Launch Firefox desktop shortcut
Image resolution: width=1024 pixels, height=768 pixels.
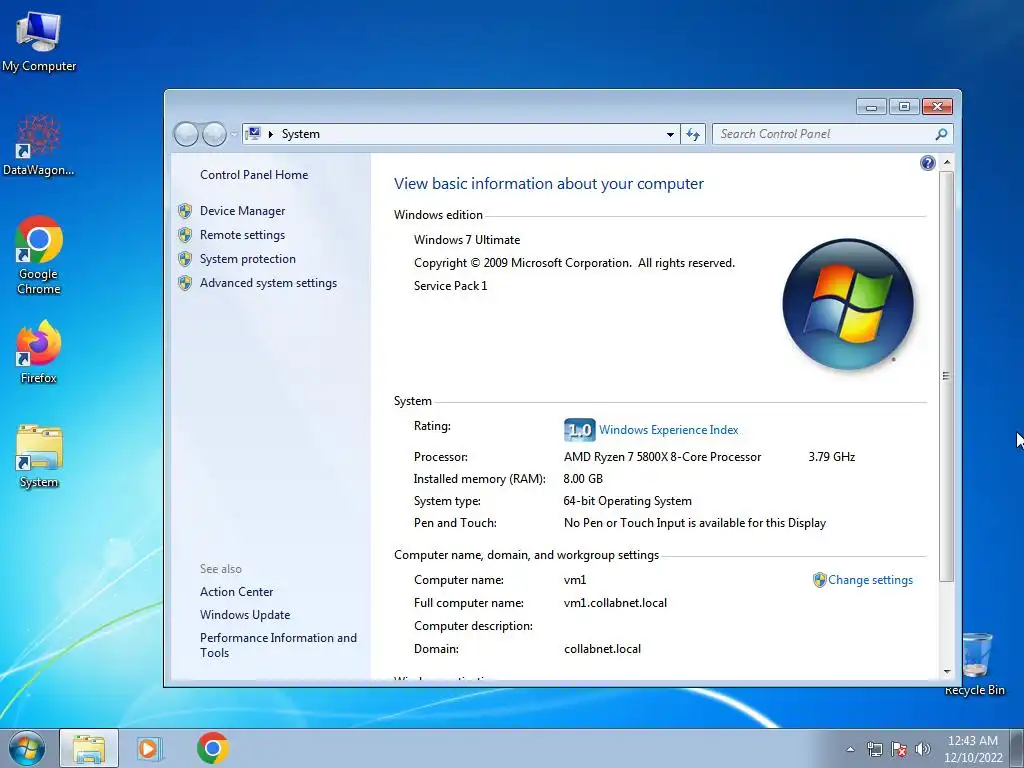click(39, 352)
